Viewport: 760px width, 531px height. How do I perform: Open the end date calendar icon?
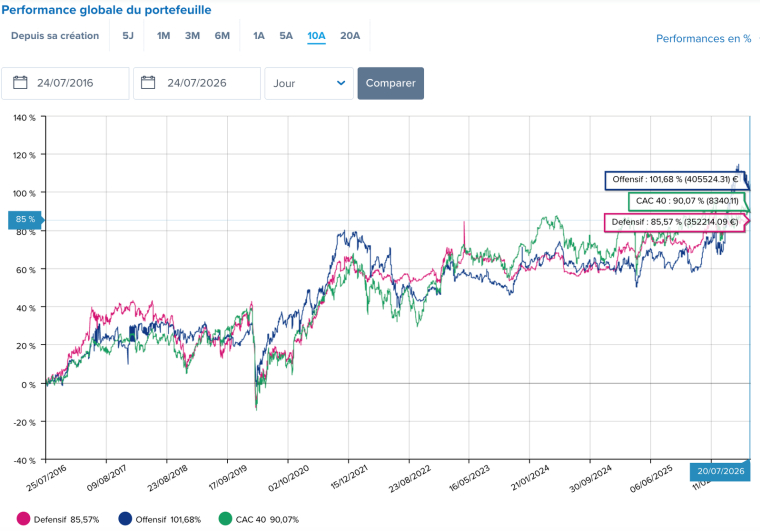tap(148, 82)
